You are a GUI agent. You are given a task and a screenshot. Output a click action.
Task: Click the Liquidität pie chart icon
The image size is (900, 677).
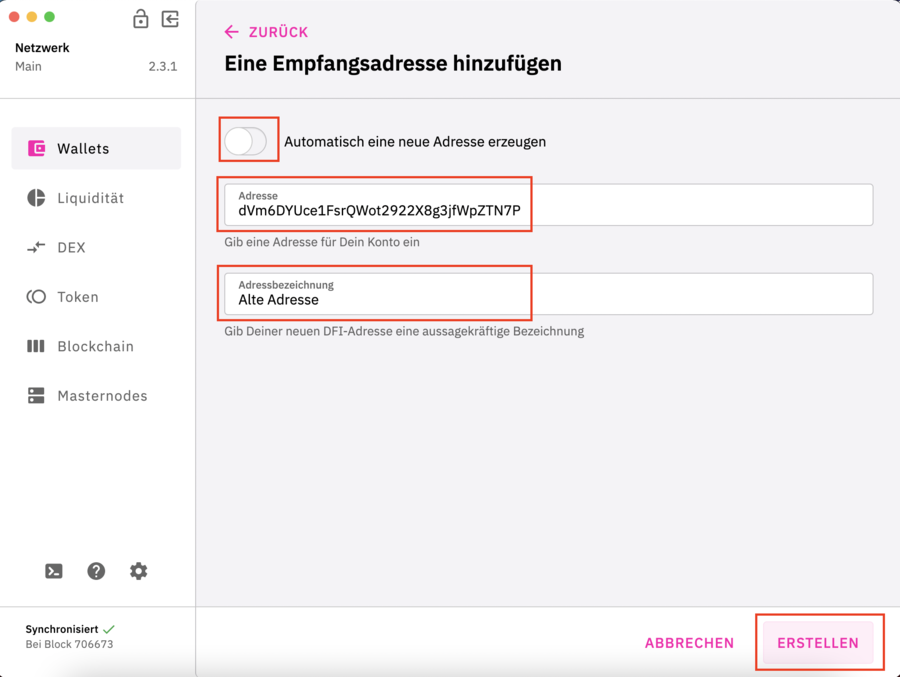37,198
